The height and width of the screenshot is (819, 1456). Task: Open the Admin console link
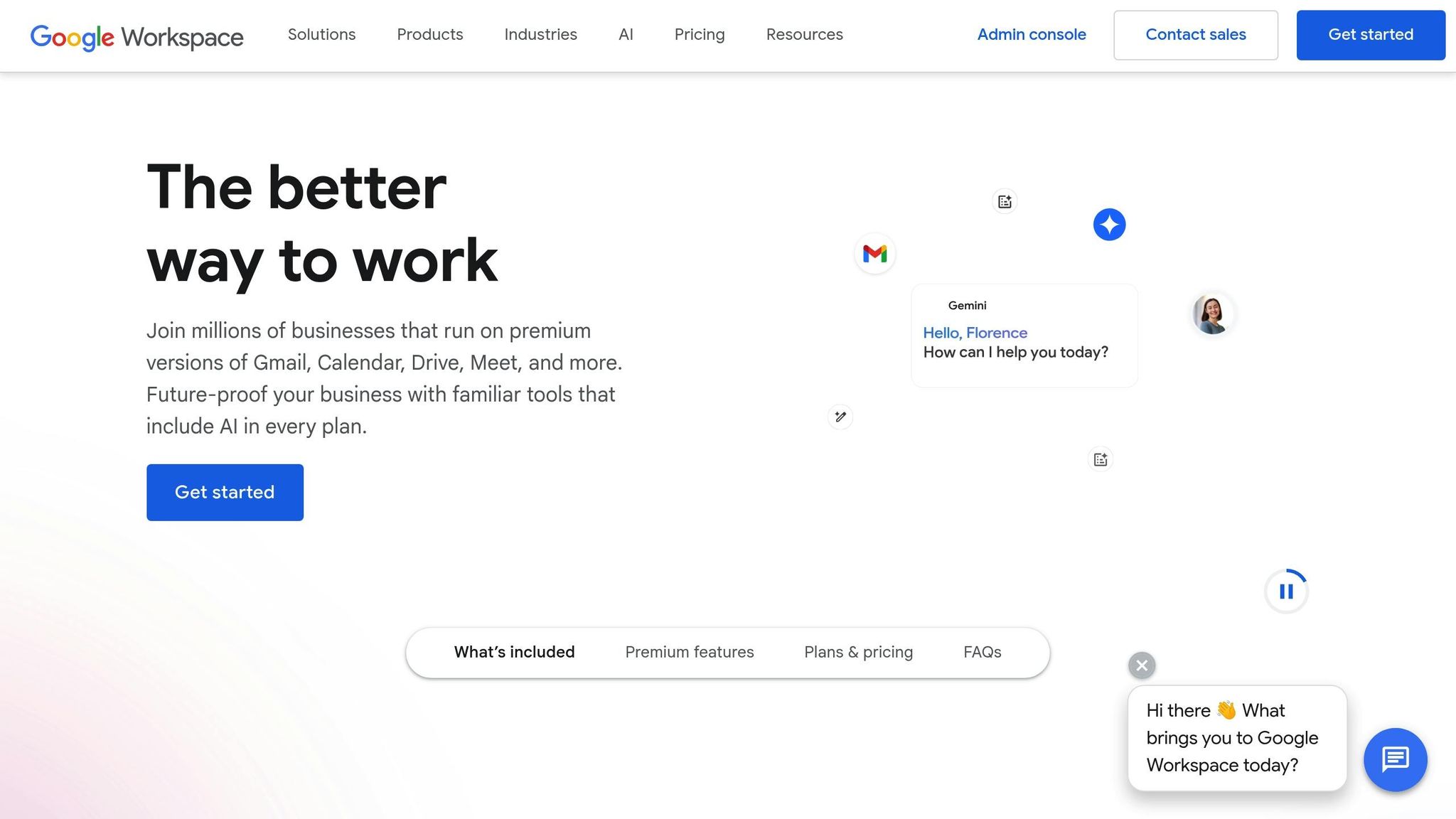click(x=1032, y=34)
